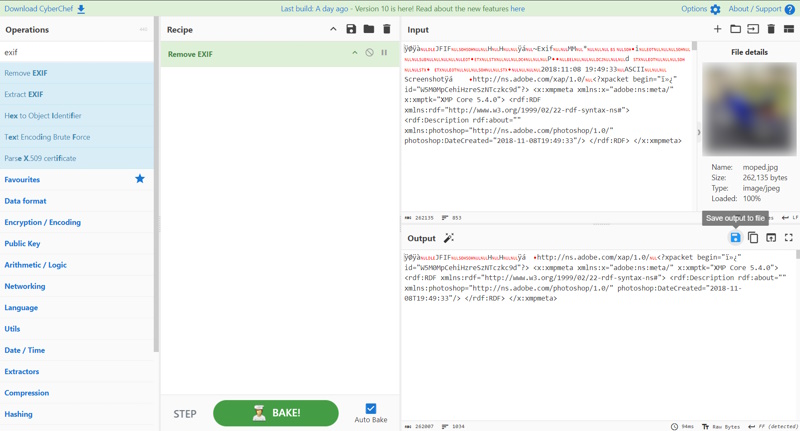Set breakpoint on Remove EXIF step
The image size is (800, 431).
(384, 53)
